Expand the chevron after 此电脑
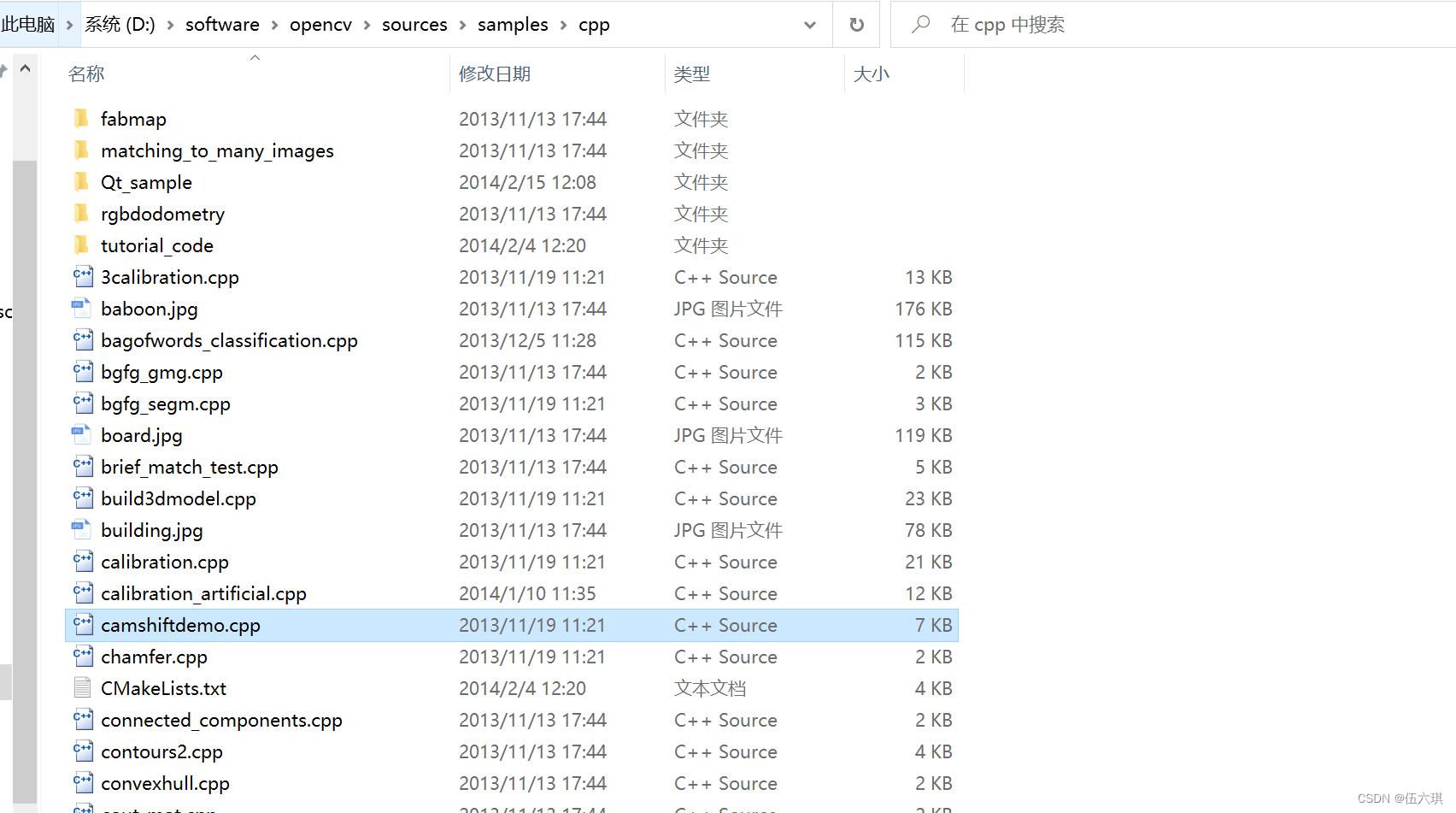 (70, 25)
